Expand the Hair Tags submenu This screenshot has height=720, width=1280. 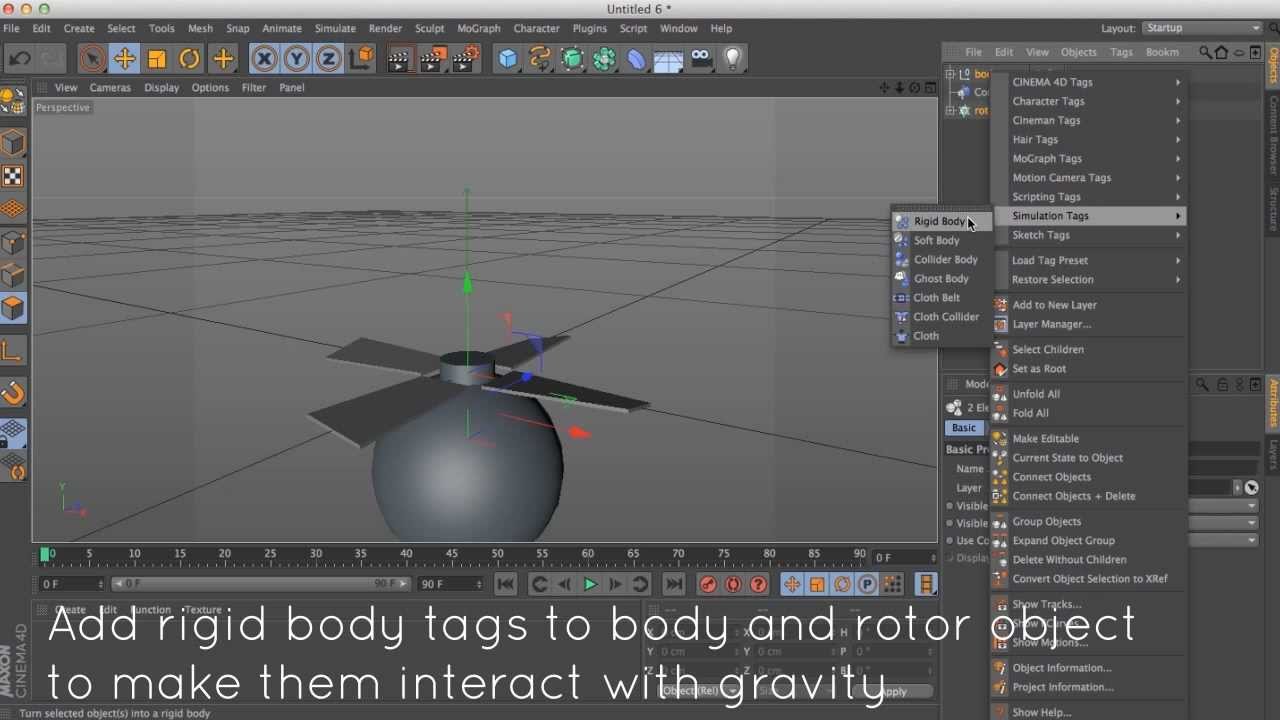tap(1091, 139)
